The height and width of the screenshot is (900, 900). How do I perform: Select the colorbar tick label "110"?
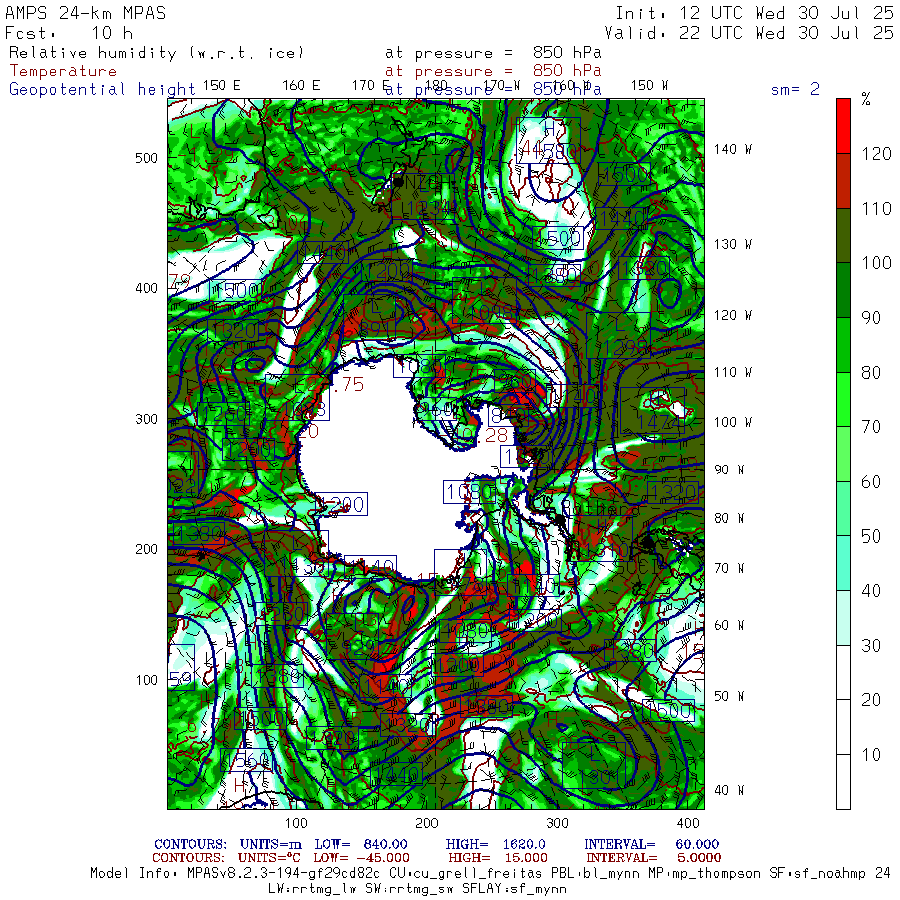pos(876,208)
